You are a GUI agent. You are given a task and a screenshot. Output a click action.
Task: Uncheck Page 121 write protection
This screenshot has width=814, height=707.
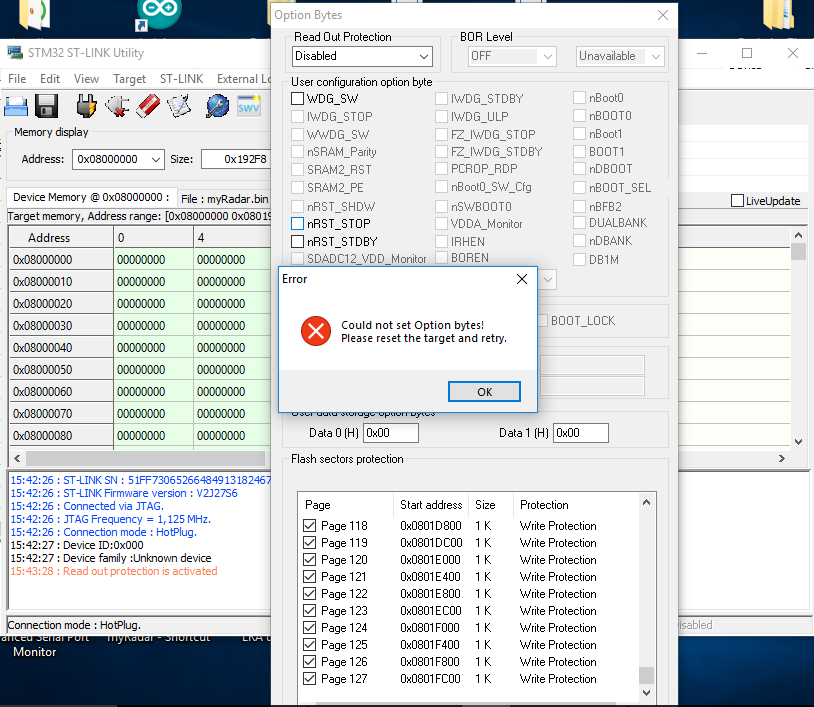tap(309, 576)
